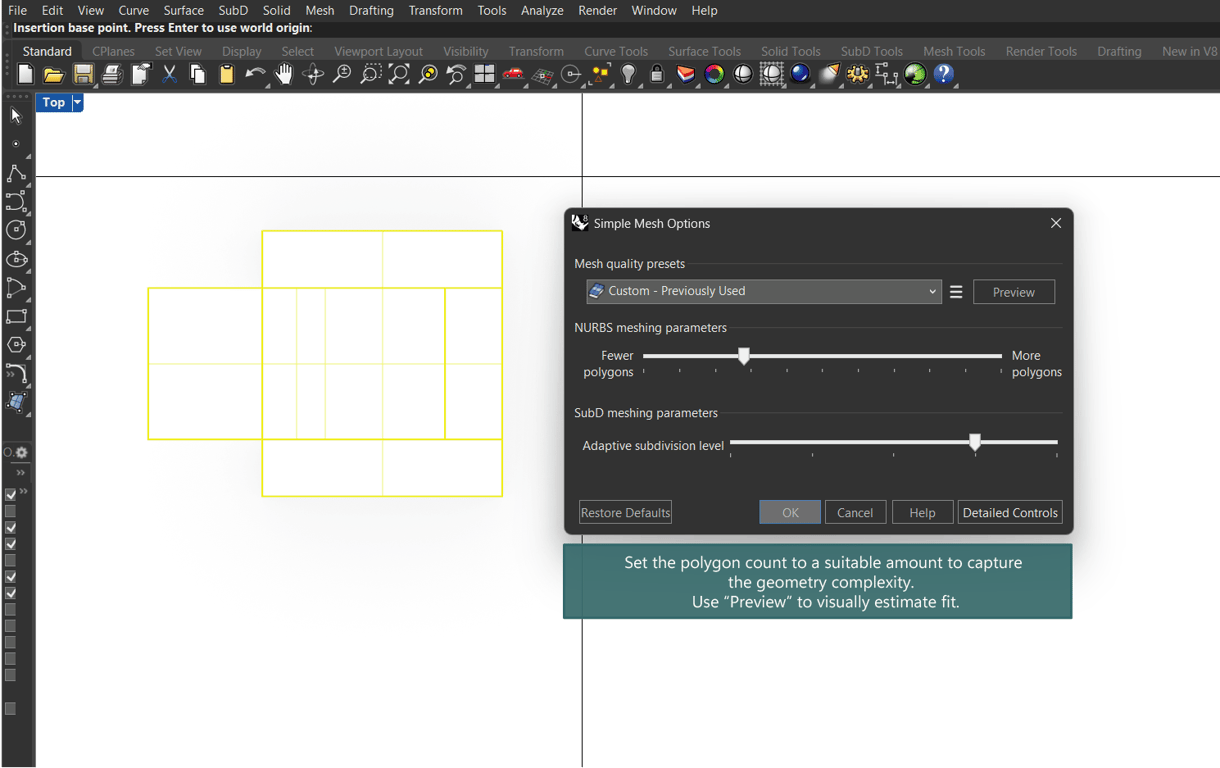
Task: Click the Restore Defaults button
Action: [x=626, y=512]
